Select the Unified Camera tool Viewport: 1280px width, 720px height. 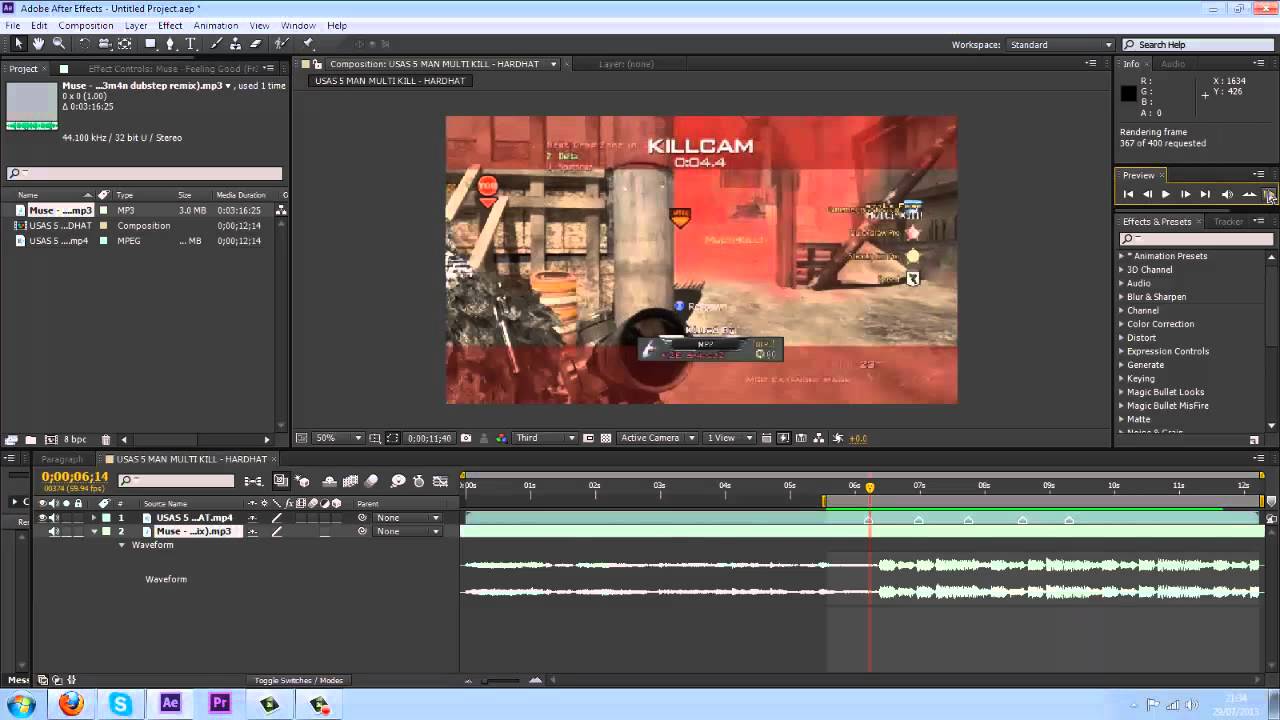104,44
